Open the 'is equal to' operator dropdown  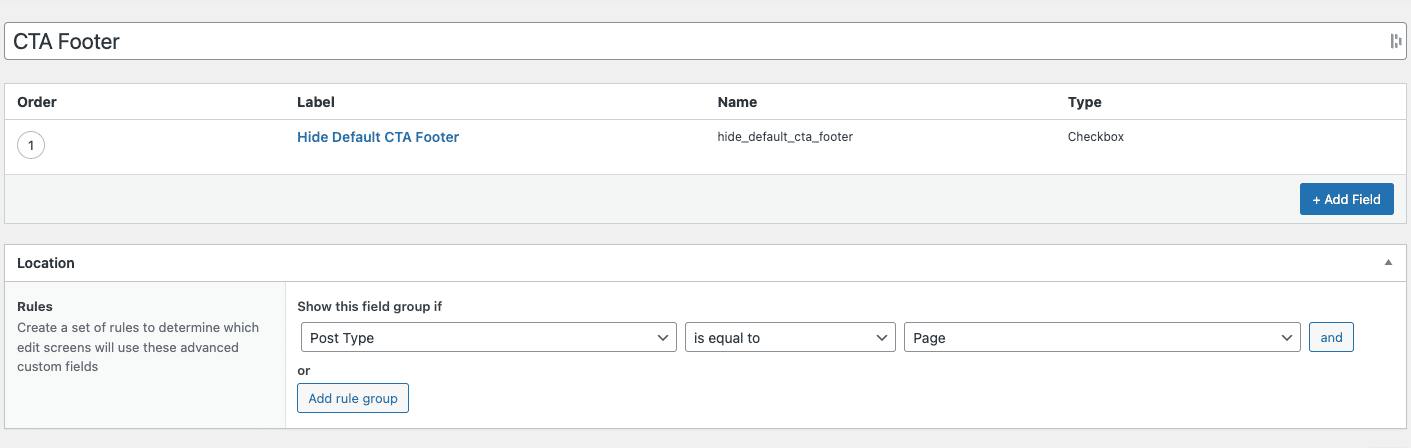(x=789, y=338)
